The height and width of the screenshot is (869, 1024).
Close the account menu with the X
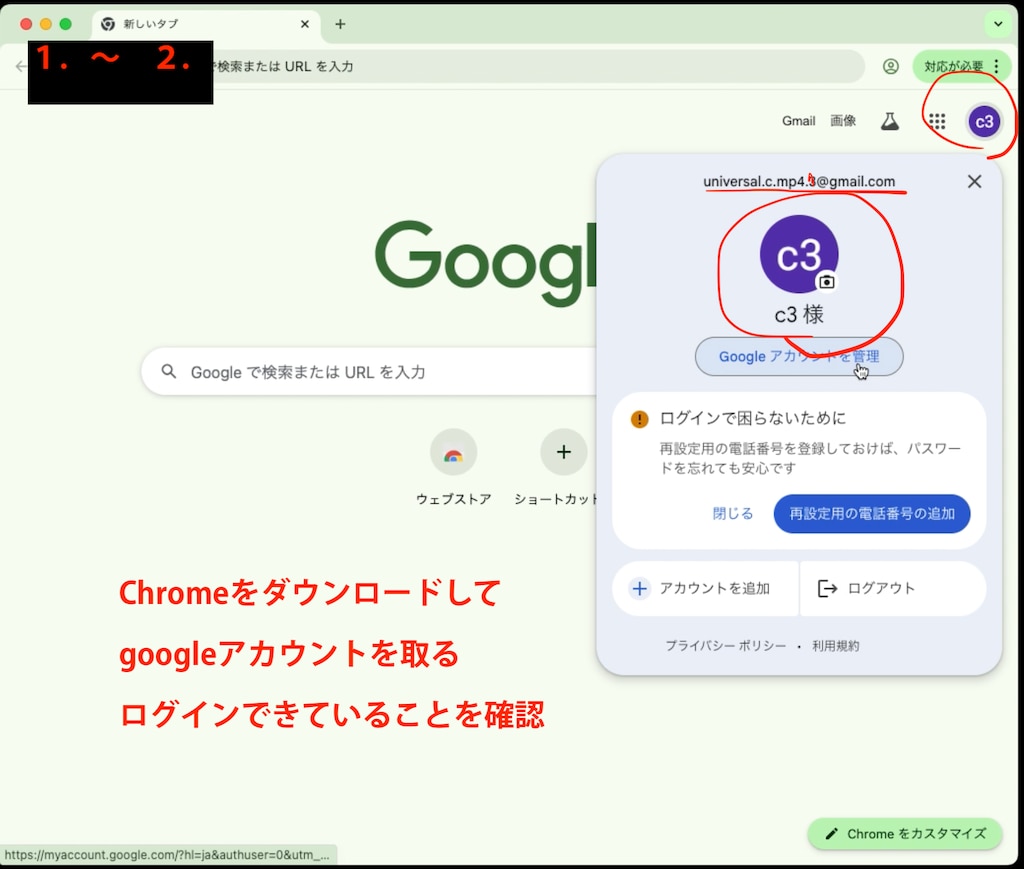pyautogui.click(x=973, y=181)
